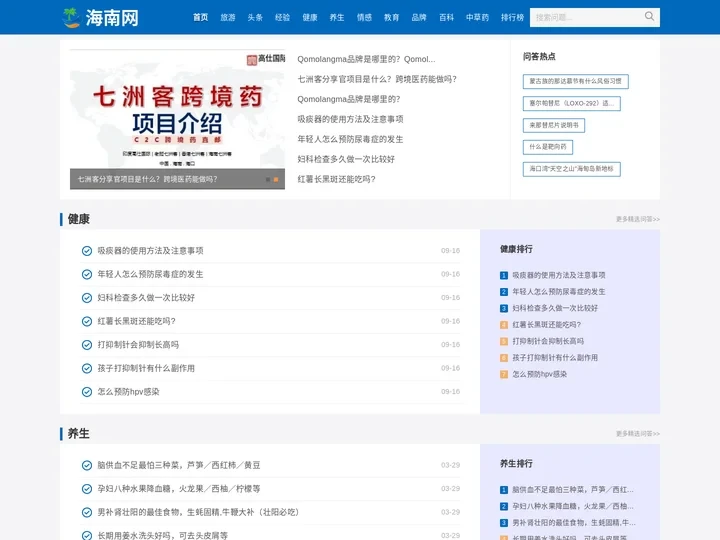Open the 品牌 navigation item
This screenshot has height=540, width=720.
click(x=419, y=17)
